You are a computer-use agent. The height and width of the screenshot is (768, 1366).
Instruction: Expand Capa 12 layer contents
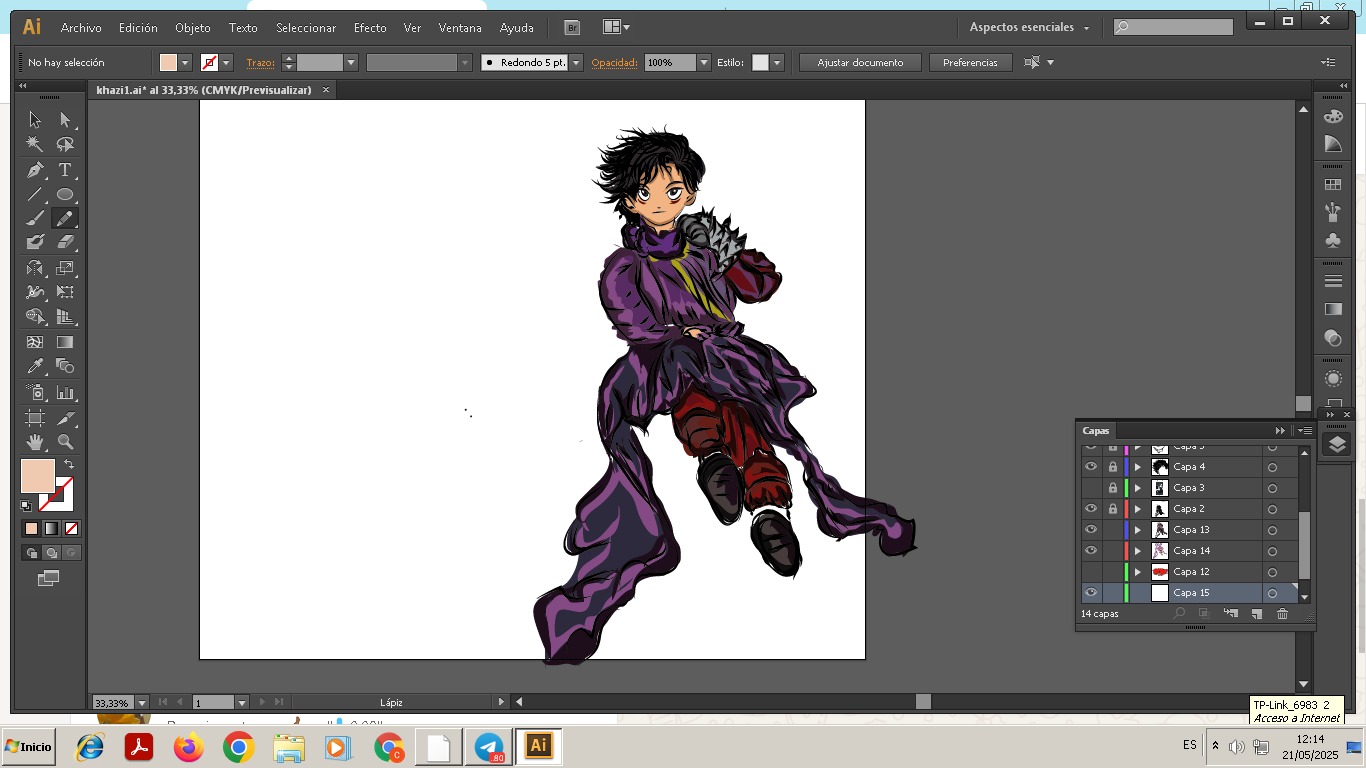tap(1137, 572)
